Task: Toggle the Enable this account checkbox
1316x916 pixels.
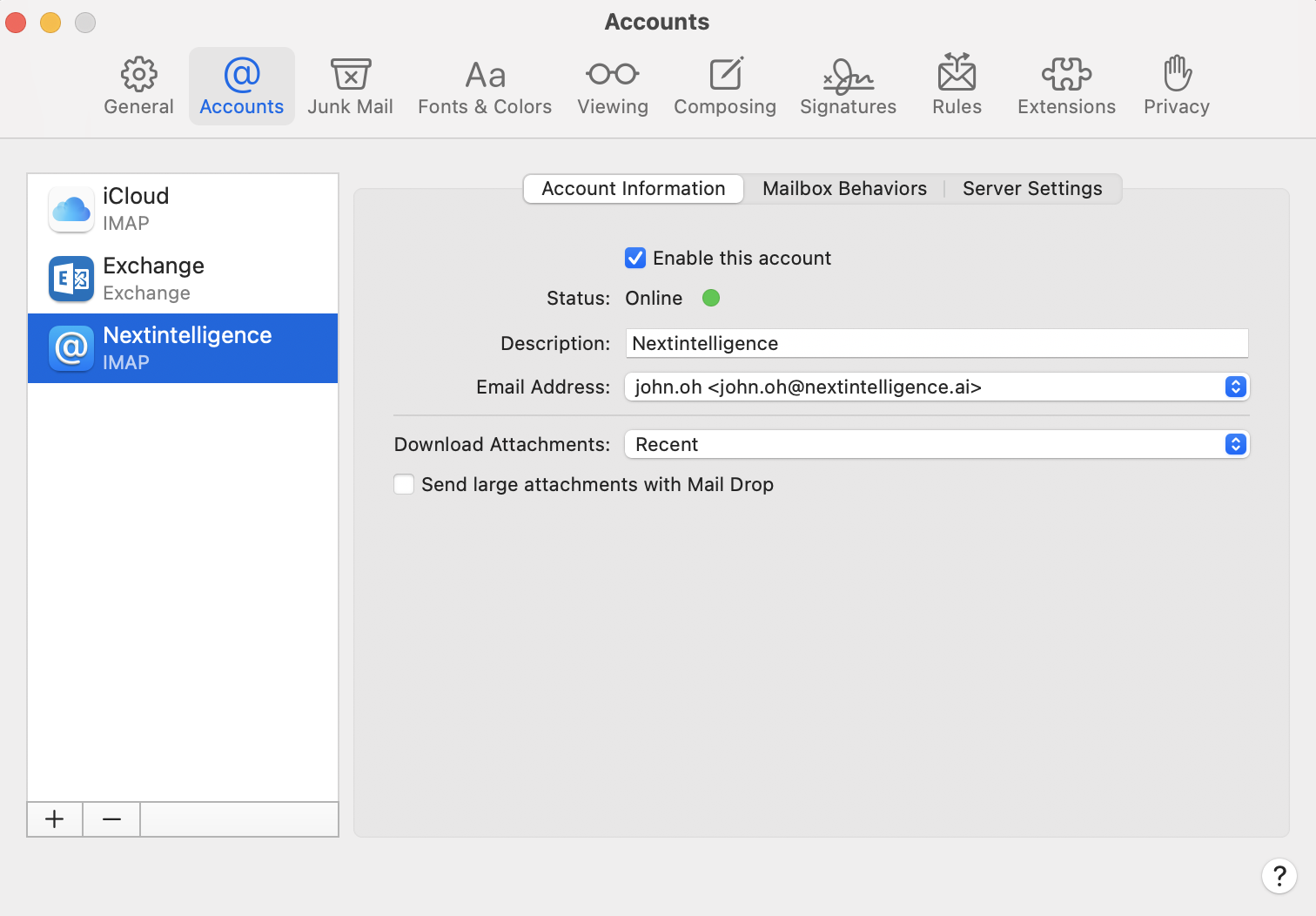Action: [635, 258]
